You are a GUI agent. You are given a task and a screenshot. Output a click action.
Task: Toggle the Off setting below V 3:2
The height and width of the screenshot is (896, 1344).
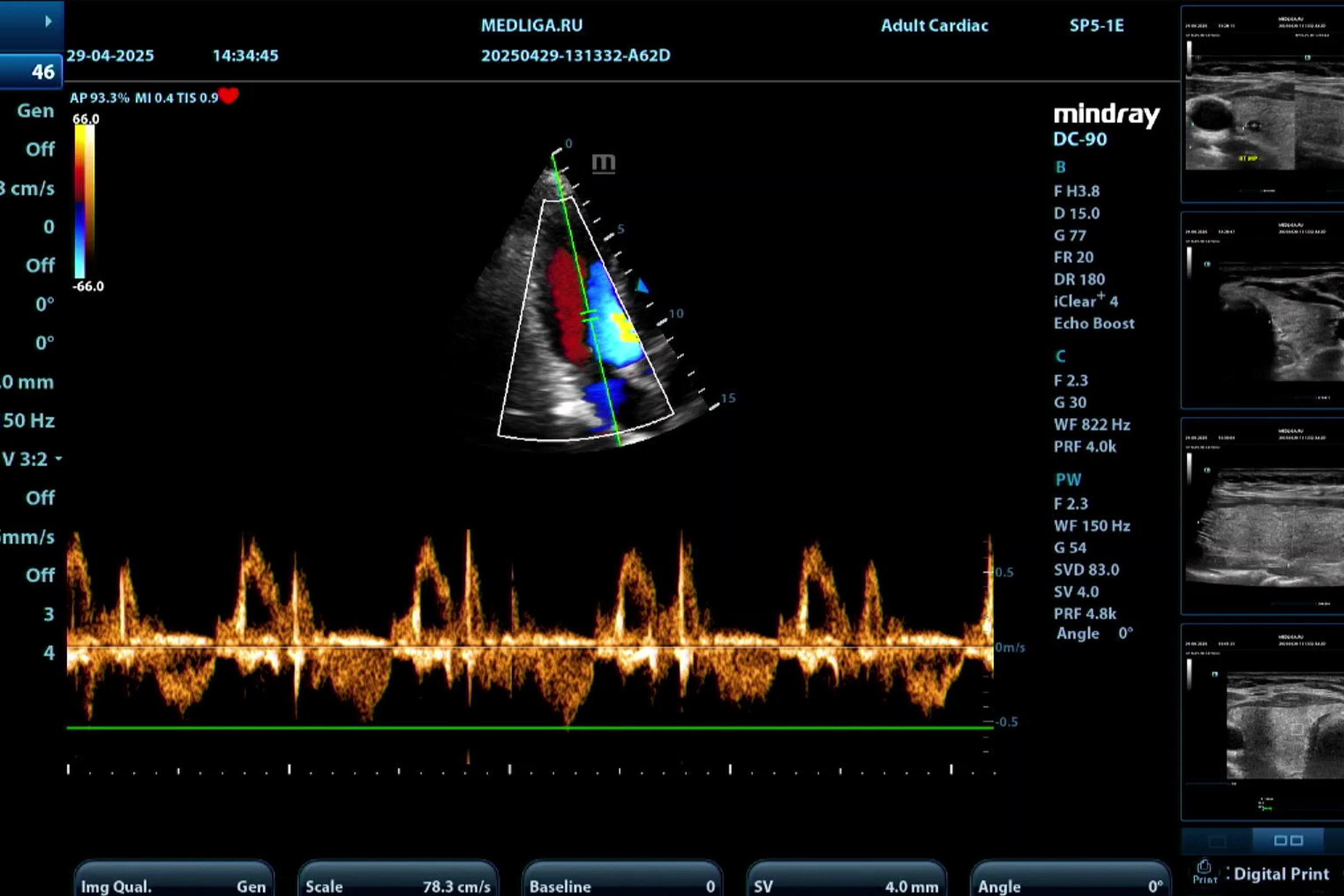(x=40, y=498)
